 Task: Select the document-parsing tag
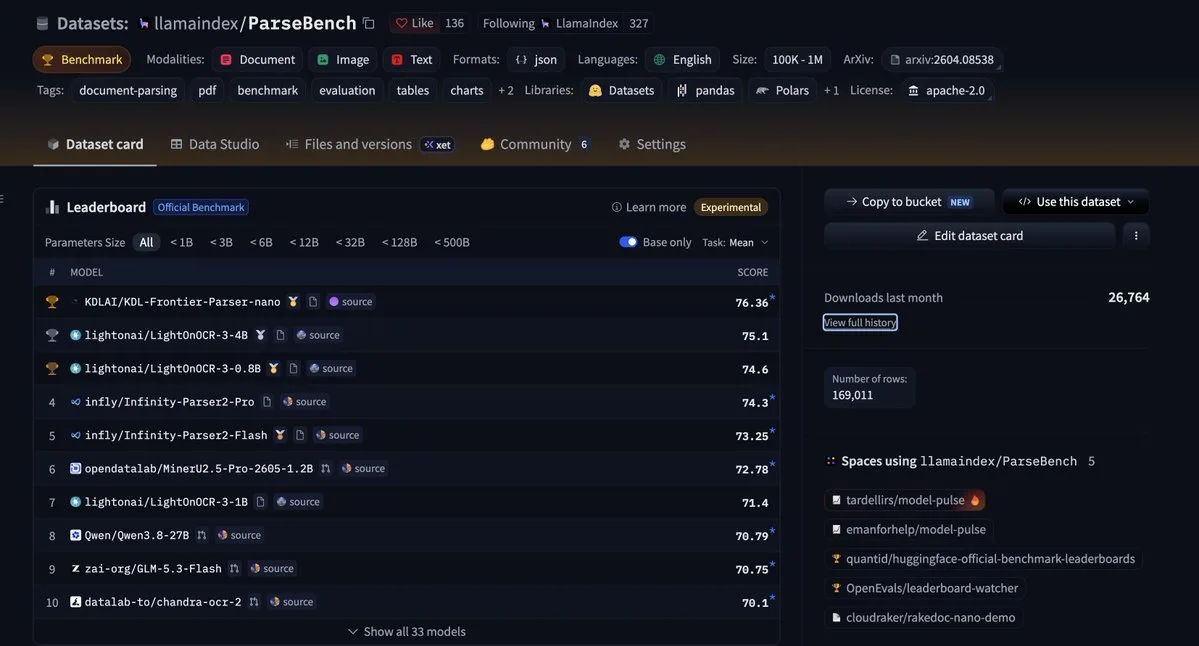(128, 90)
